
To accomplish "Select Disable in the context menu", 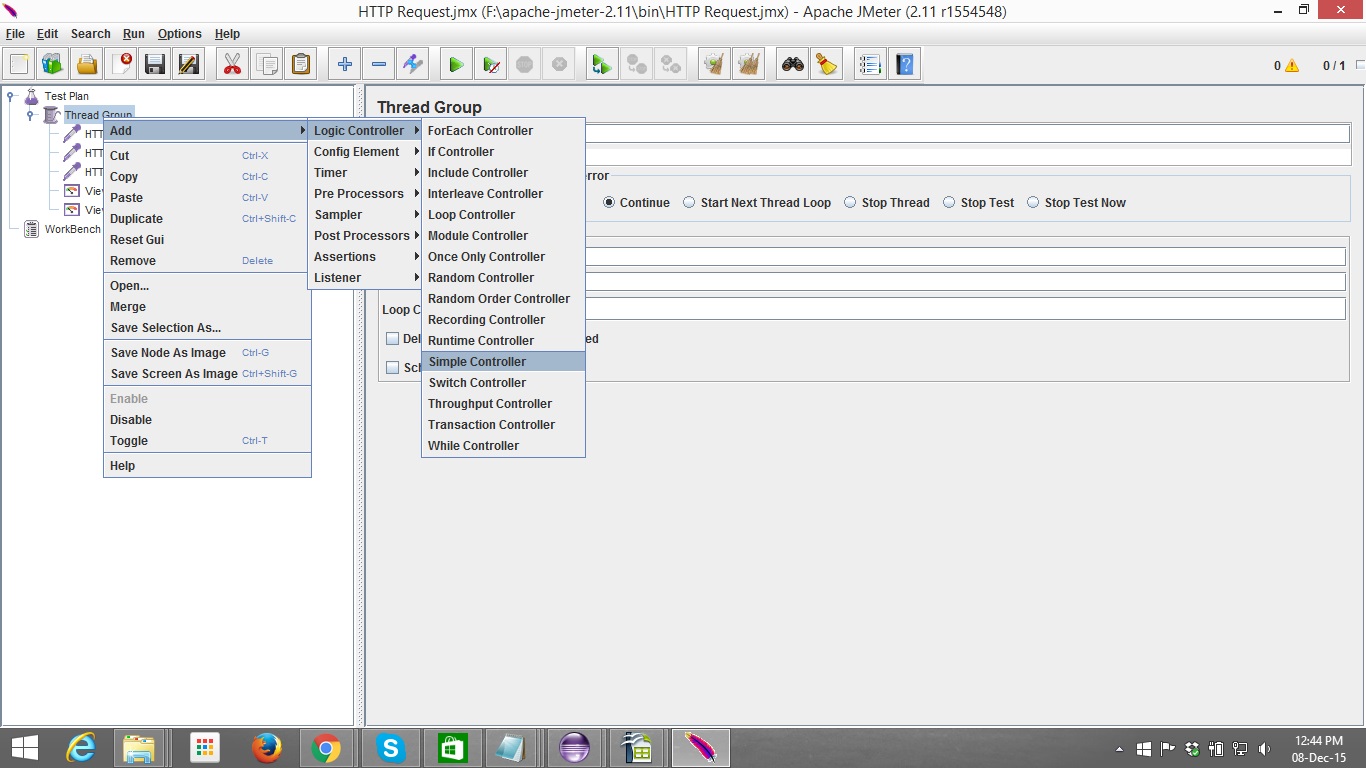I will [207, 420].
